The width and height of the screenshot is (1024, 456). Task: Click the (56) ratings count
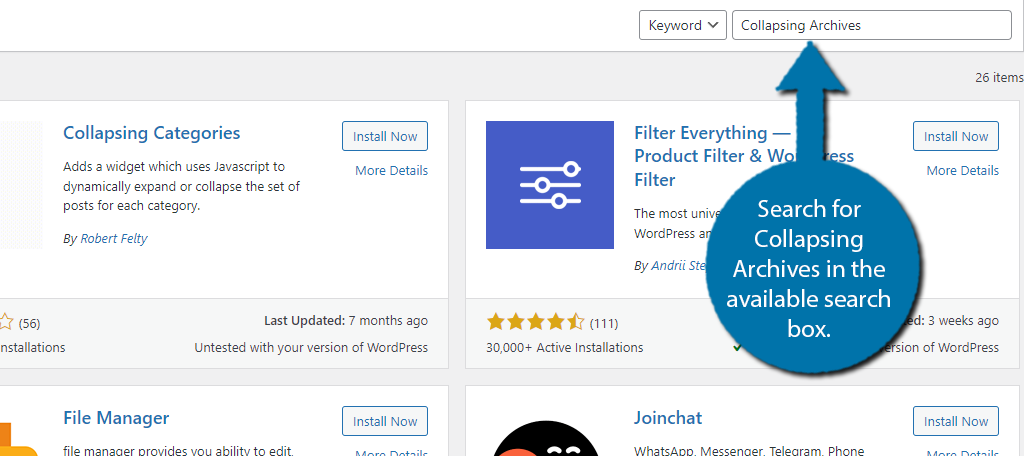[29, 323]
